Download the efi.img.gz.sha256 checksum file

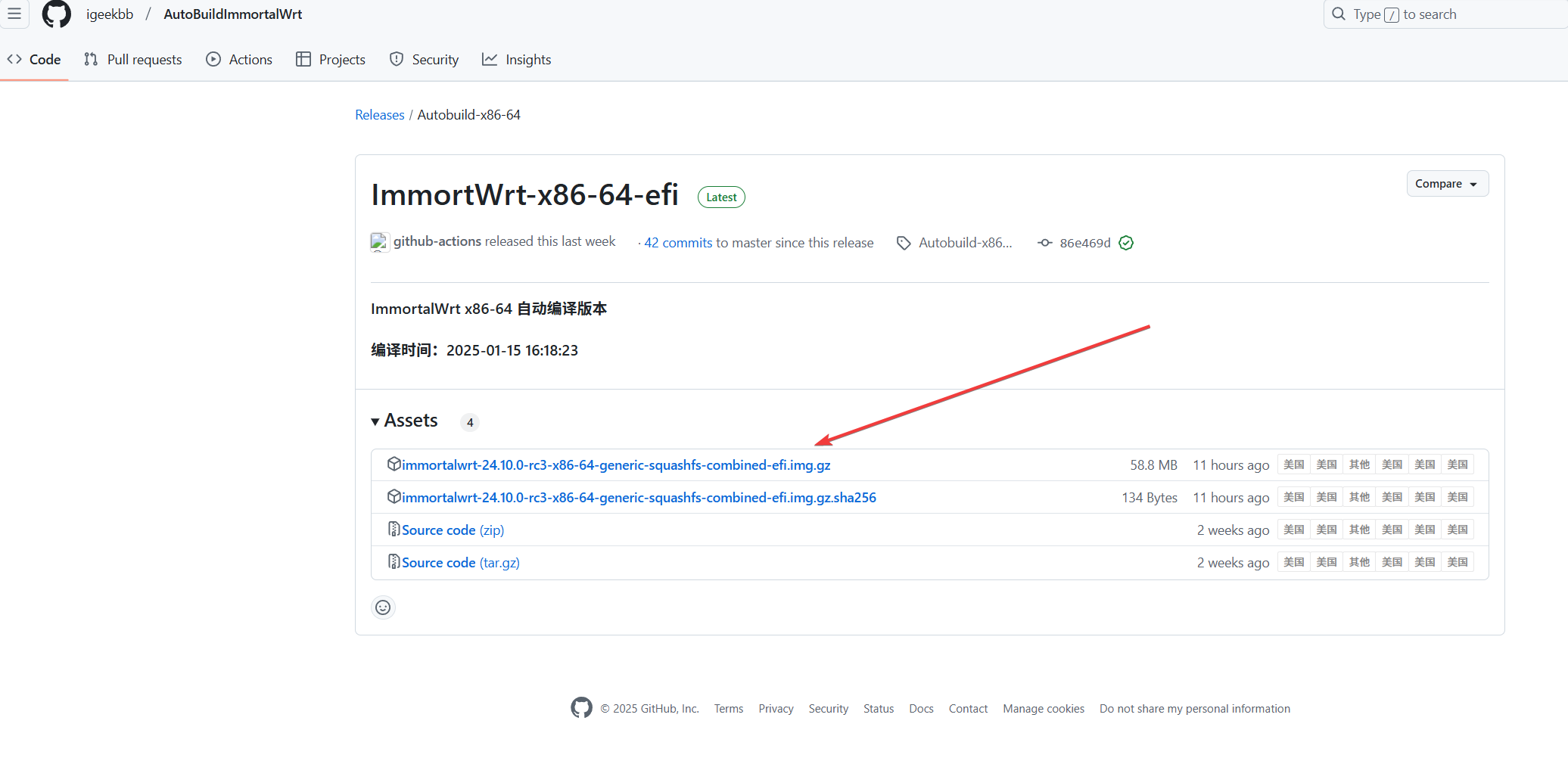[x=638, y=498]
